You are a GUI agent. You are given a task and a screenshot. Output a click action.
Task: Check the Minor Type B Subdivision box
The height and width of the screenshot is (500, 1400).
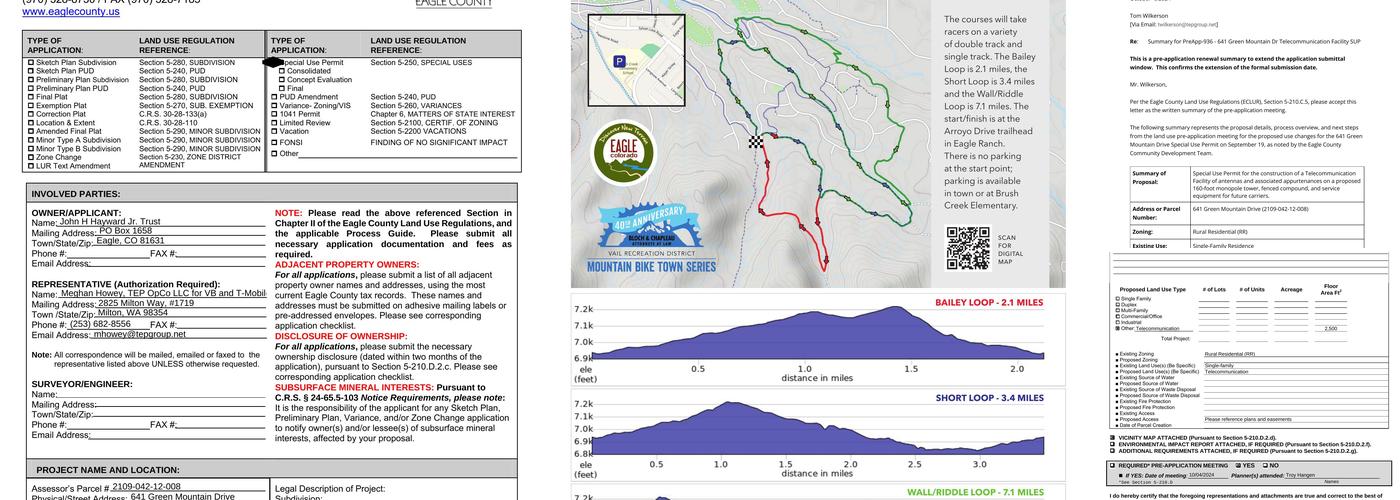[31, 149]
